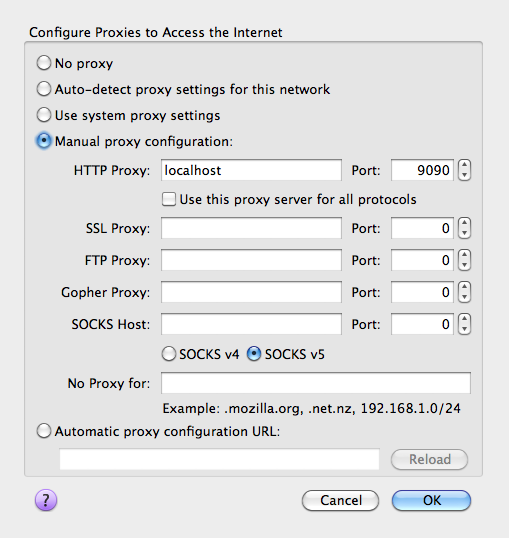The width and height of the screenshot is (509, 538).
Task: Click the No Proxy for text field
Action: click(x=316, y=383)
